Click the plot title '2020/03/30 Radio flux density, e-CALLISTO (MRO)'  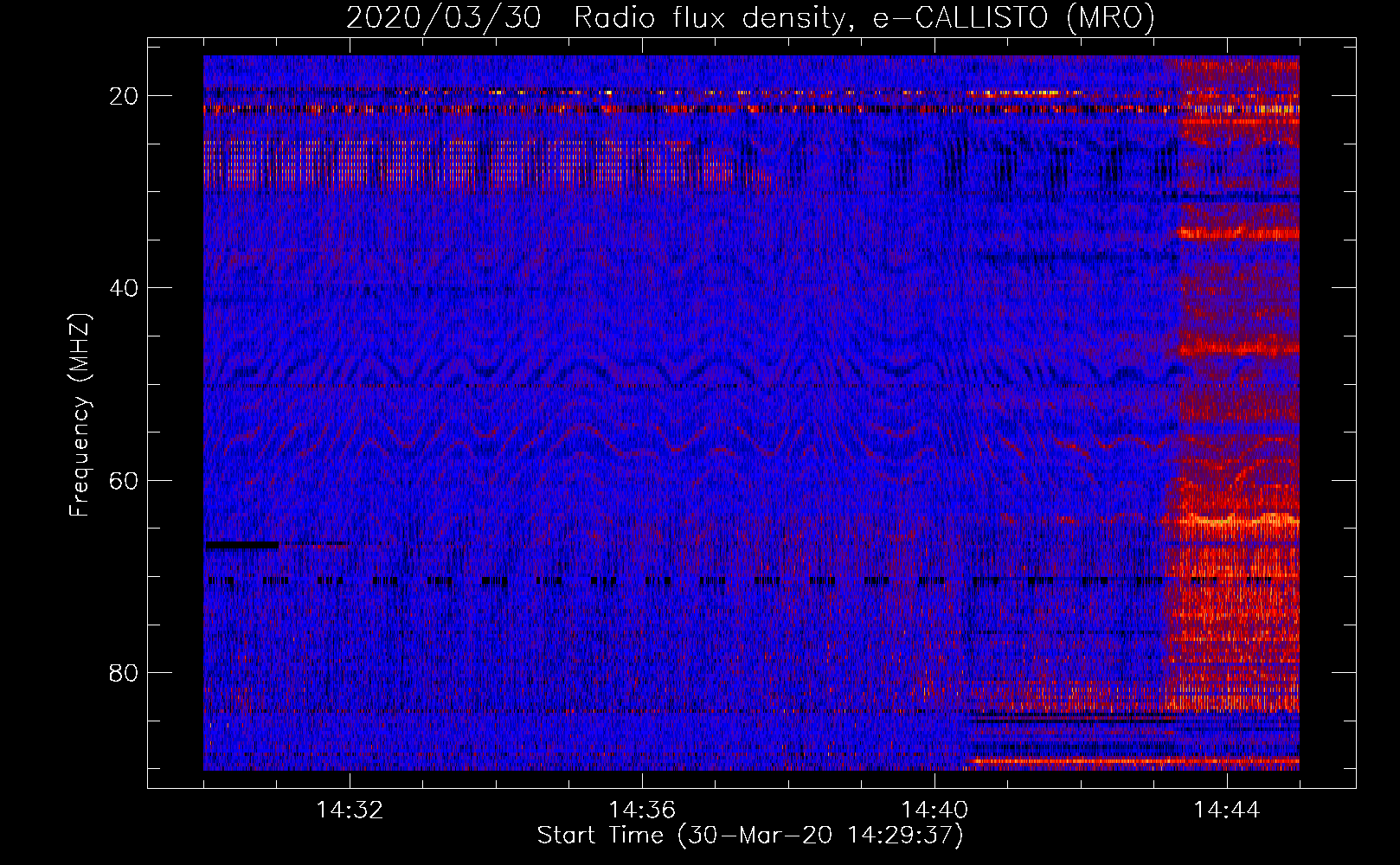(750, 18)
